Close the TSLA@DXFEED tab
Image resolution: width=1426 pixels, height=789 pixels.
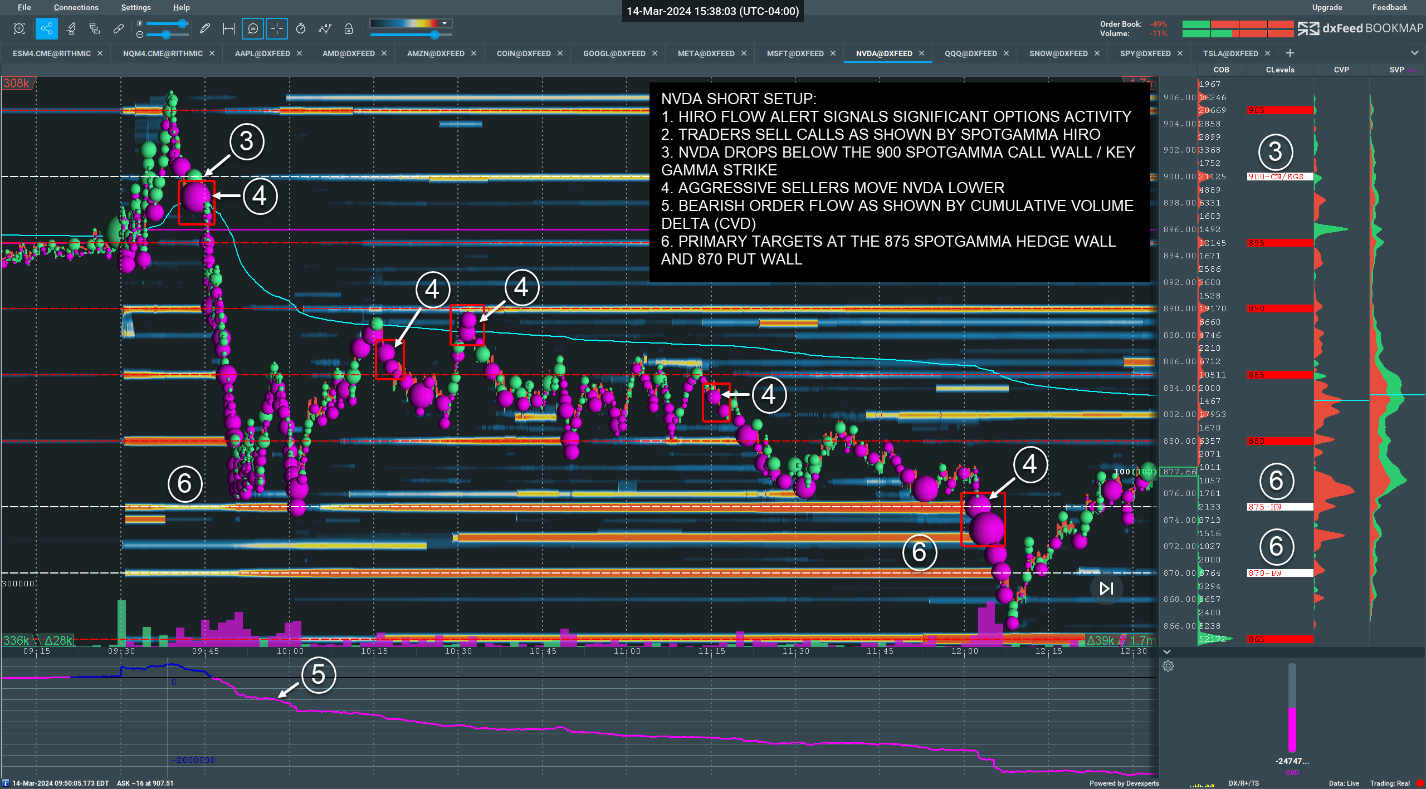tap(1267, 53)
